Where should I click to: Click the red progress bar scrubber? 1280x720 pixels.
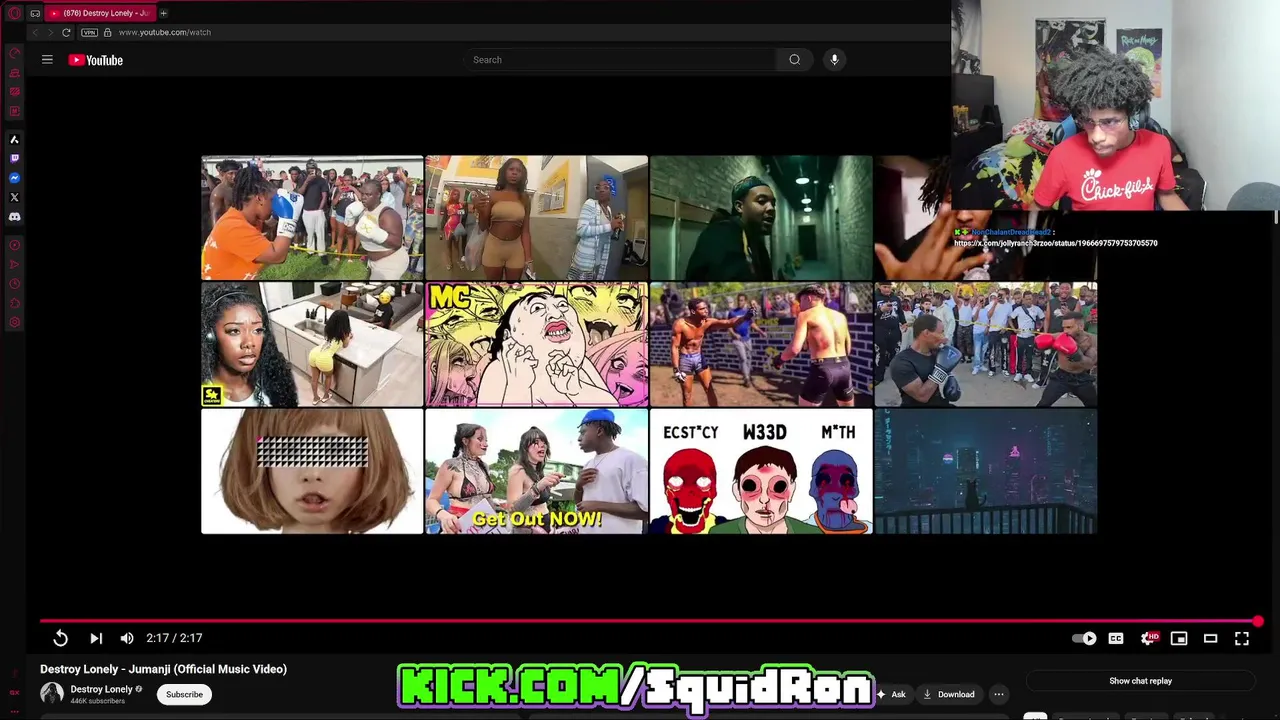pos(1258,621)
